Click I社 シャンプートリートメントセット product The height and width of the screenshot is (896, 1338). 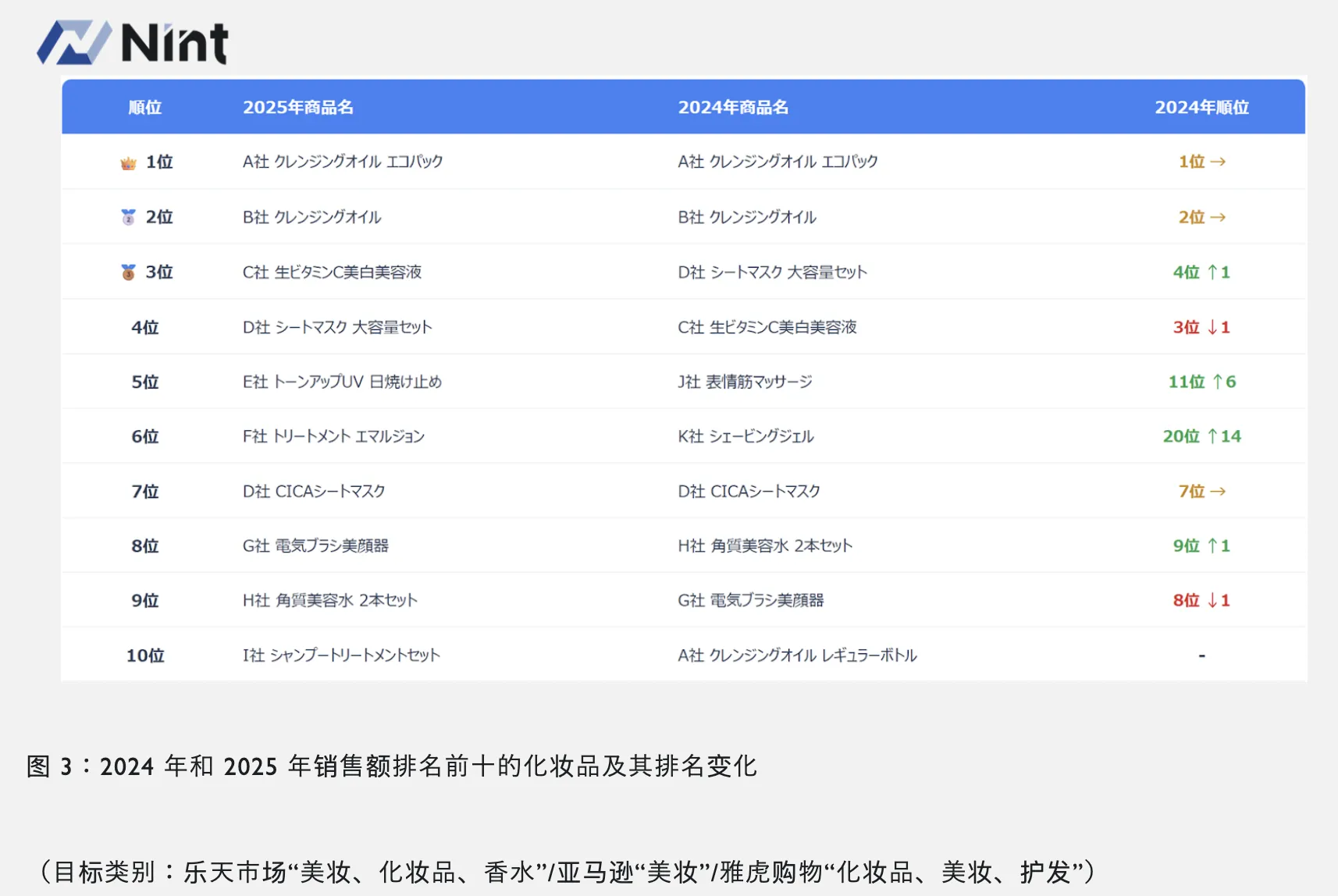[x=341, y=655]
